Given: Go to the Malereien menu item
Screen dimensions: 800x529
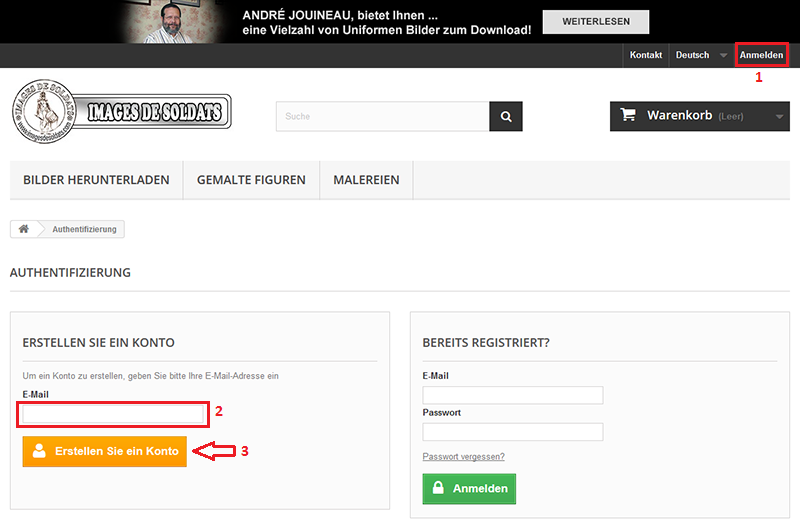Looking at the screenshot, I should pos(366,180).
